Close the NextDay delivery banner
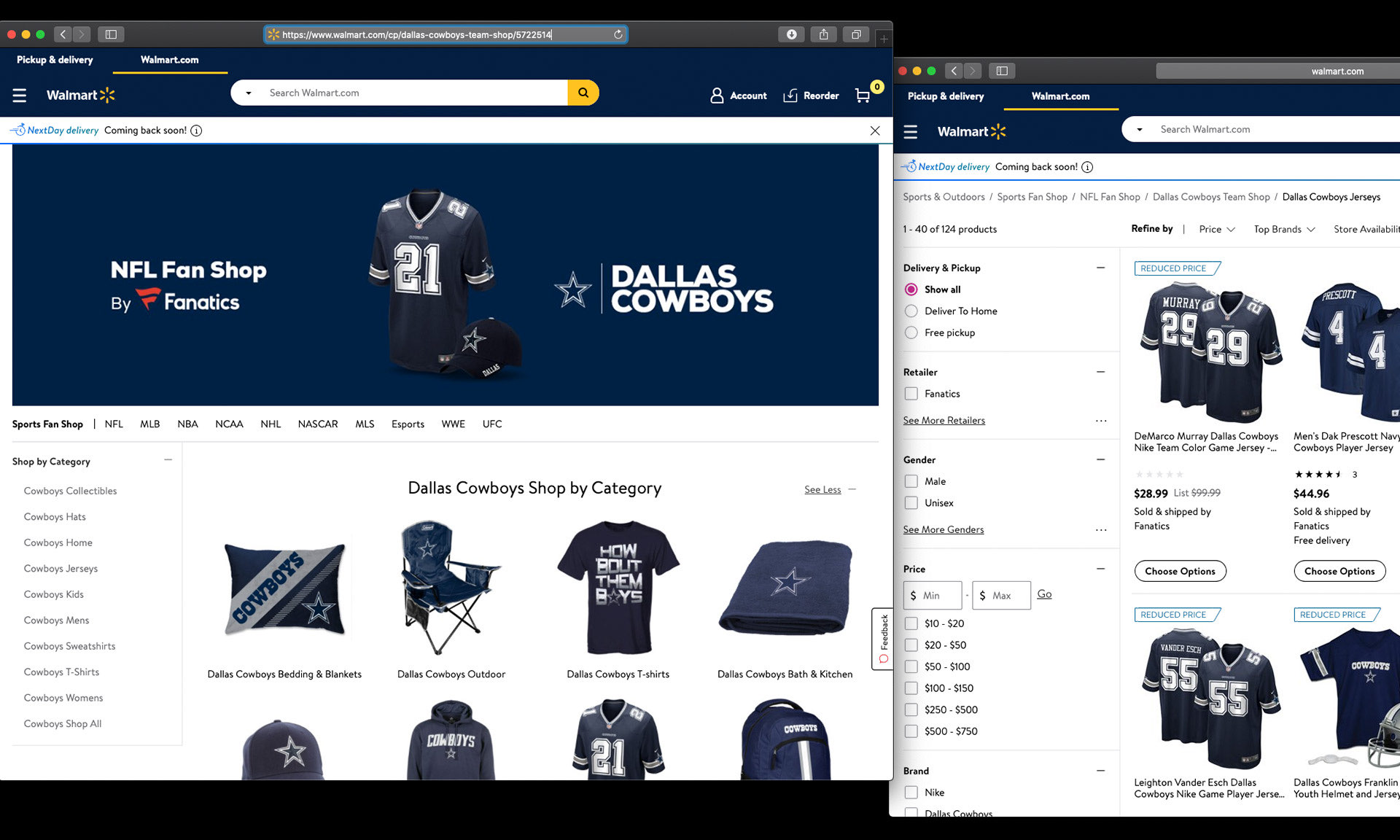 click(x=875, y=131)
